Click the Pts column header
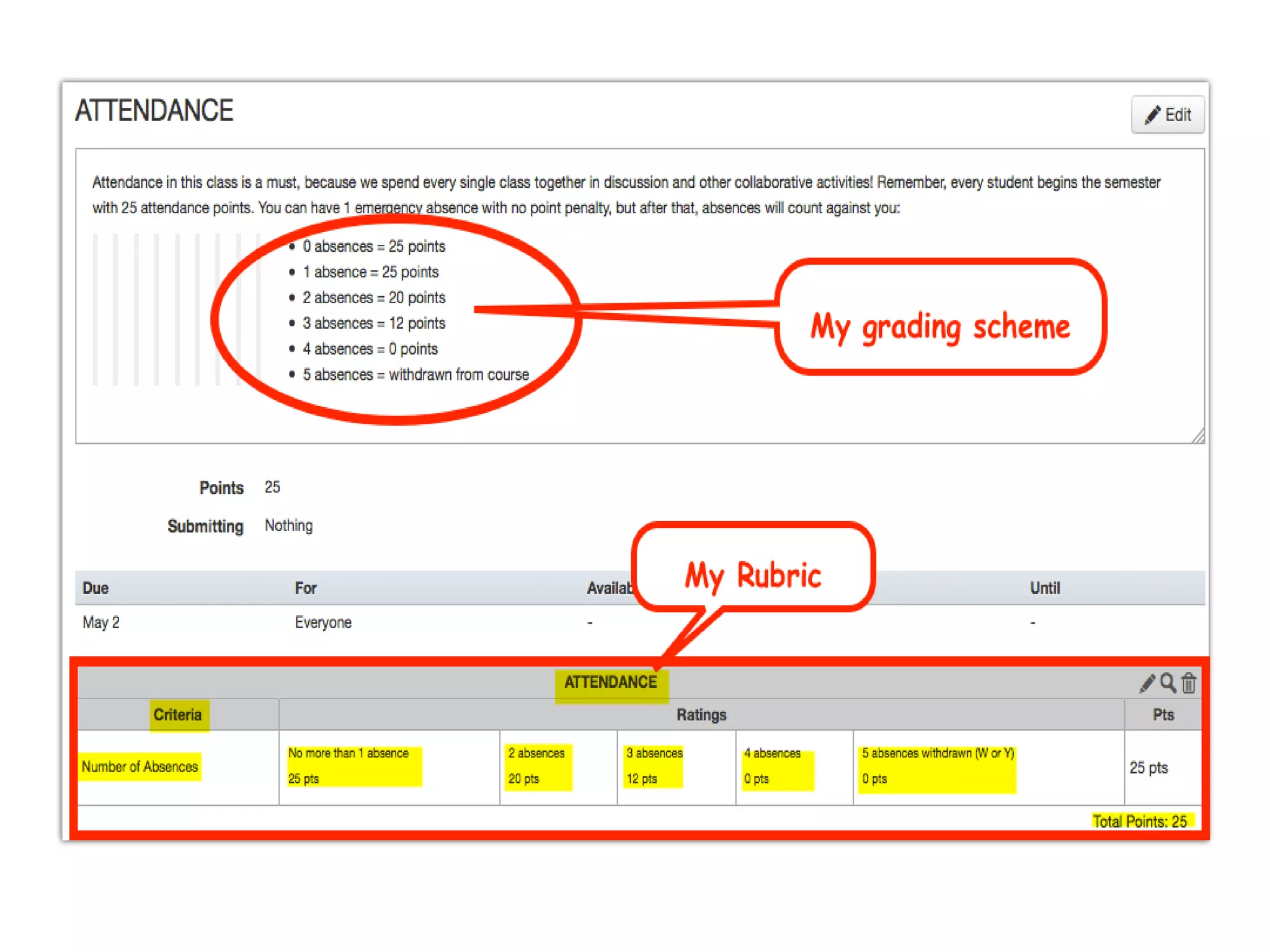Image resolution: width=1270 pixels, height=952 pixels. click(x=1163, y=715)
